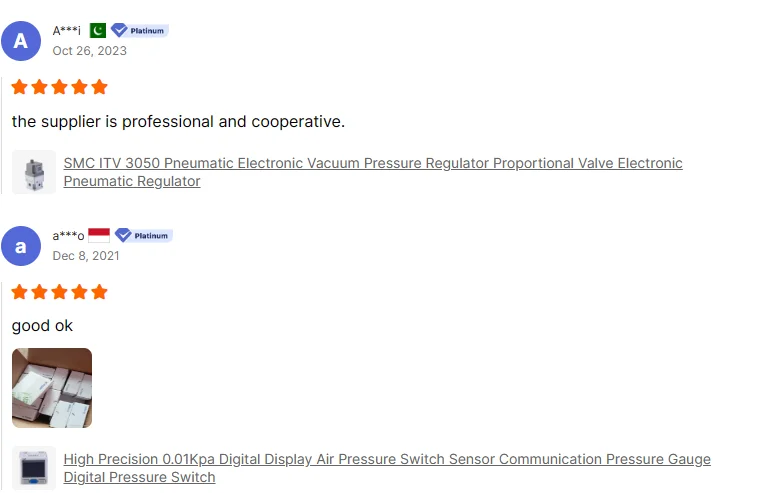Click the review date Dec 8, 2021
769x493 pixels.
click(86, 256)
